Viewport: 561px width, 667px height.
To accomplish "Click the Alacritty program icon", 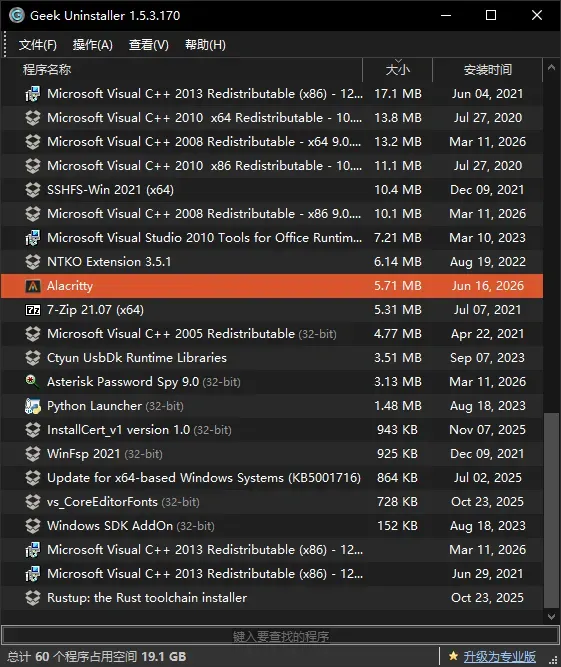I will pyautogui.click(x=33, y=286).
